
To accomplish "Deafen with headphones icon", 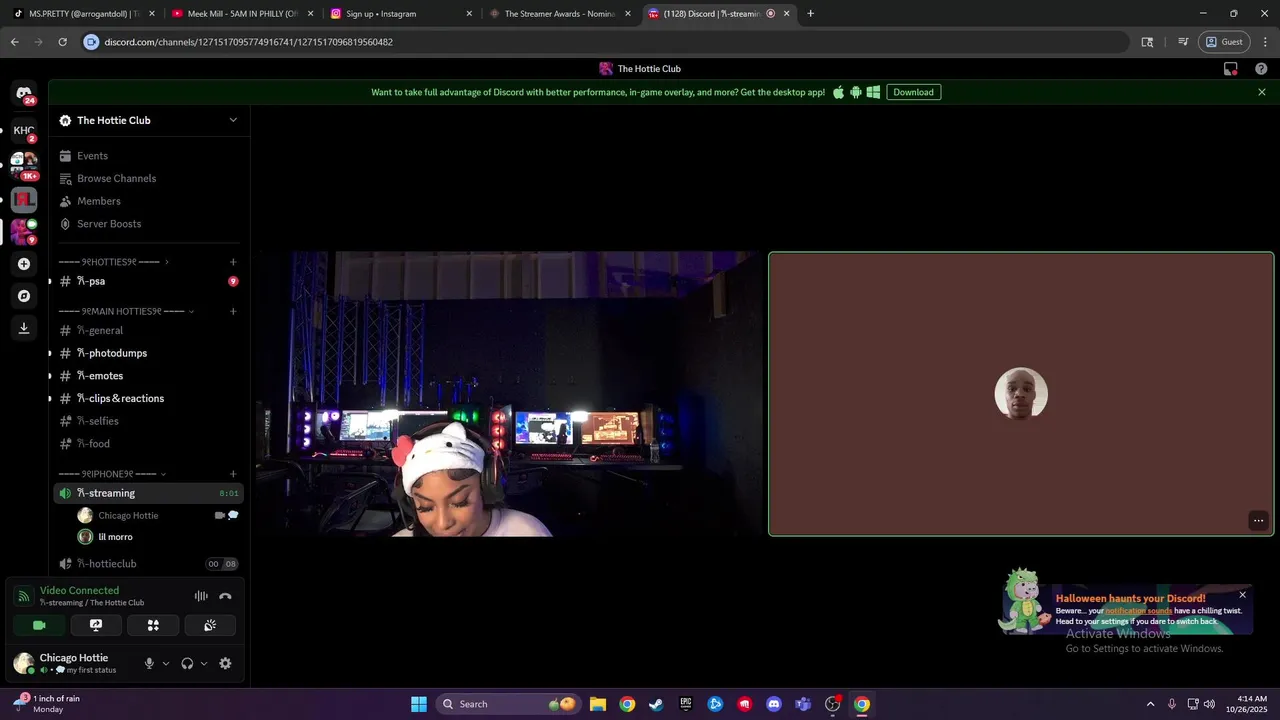I will (187, 663).
